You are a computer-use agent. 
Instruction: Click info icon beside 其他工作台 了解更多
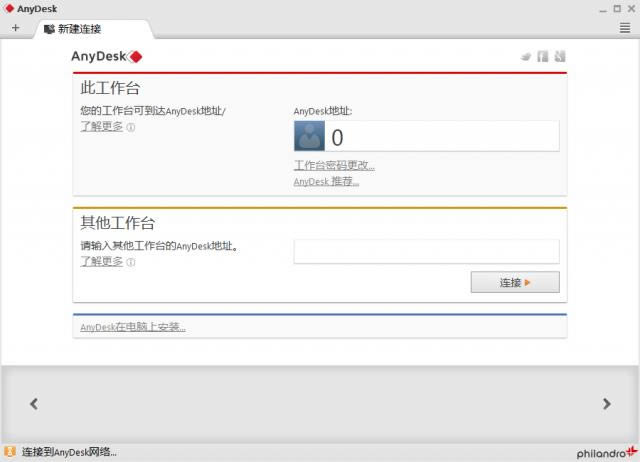coord(131,262)
